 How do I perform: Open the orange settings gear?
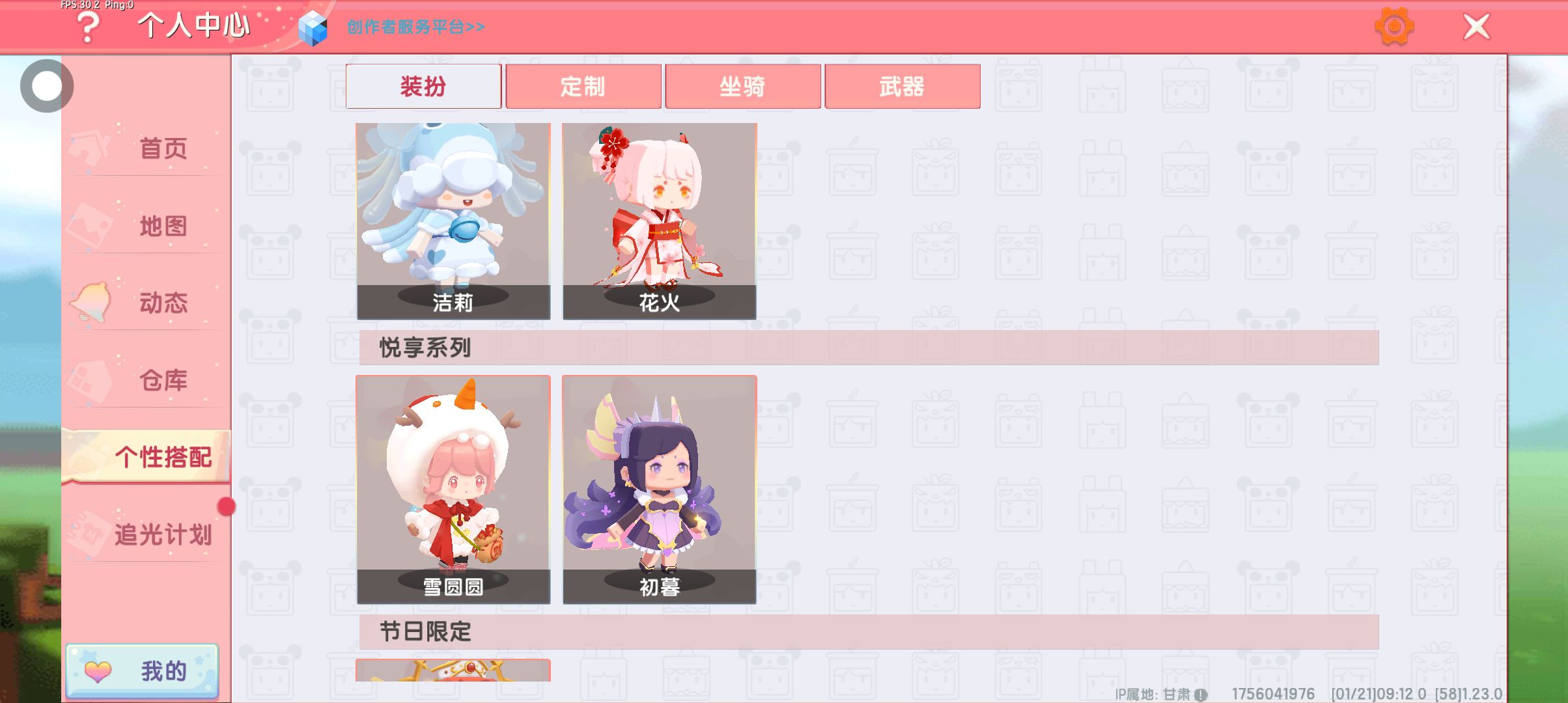pyautogui.click(x=1394, y=27)
